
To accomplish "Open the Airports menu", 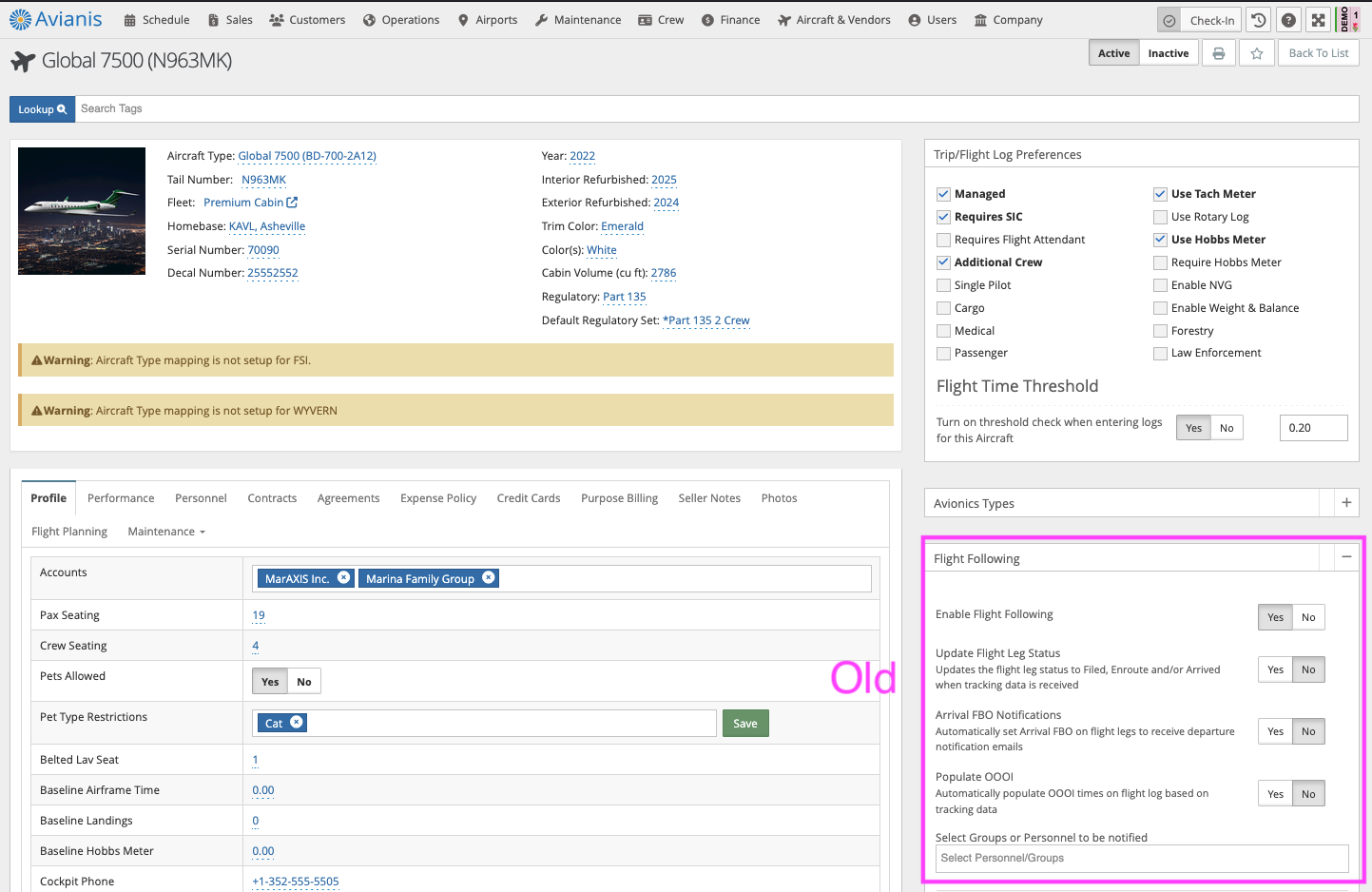I will click(x=488, y=20).
